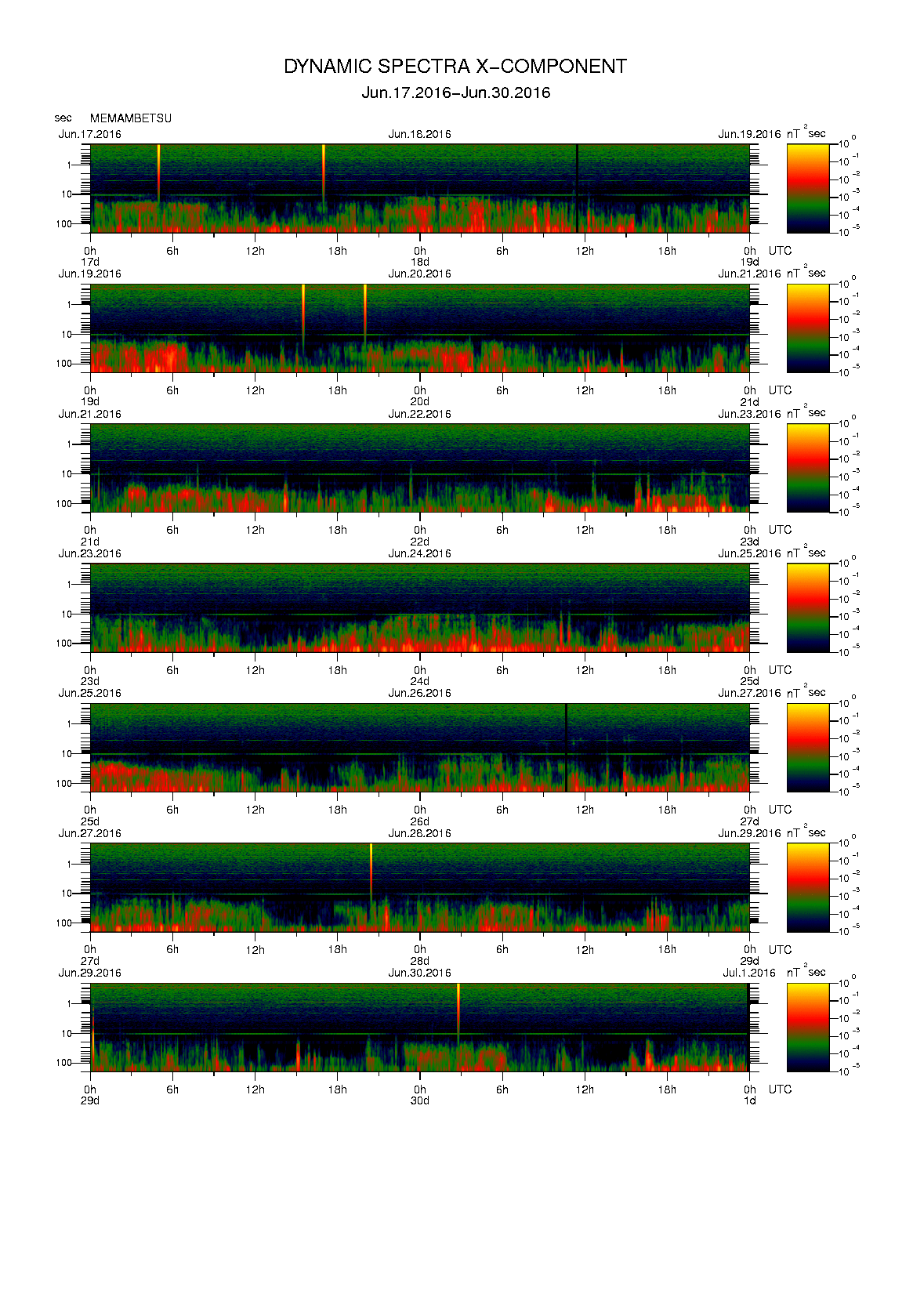This screenshot has width=913, height=1316.
Task: Click the bright spike near 17h on Jun.17
Action: [324, 174]
